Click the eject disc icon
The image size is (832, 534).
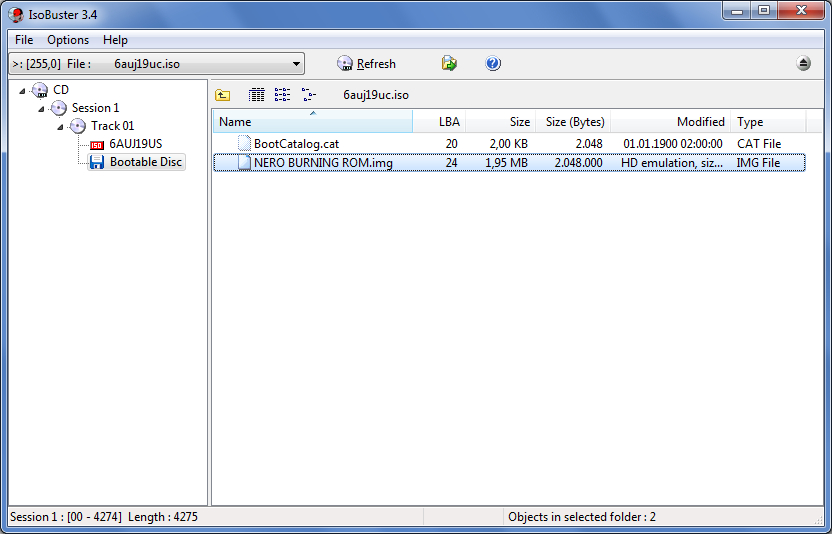tap(803, 64)
